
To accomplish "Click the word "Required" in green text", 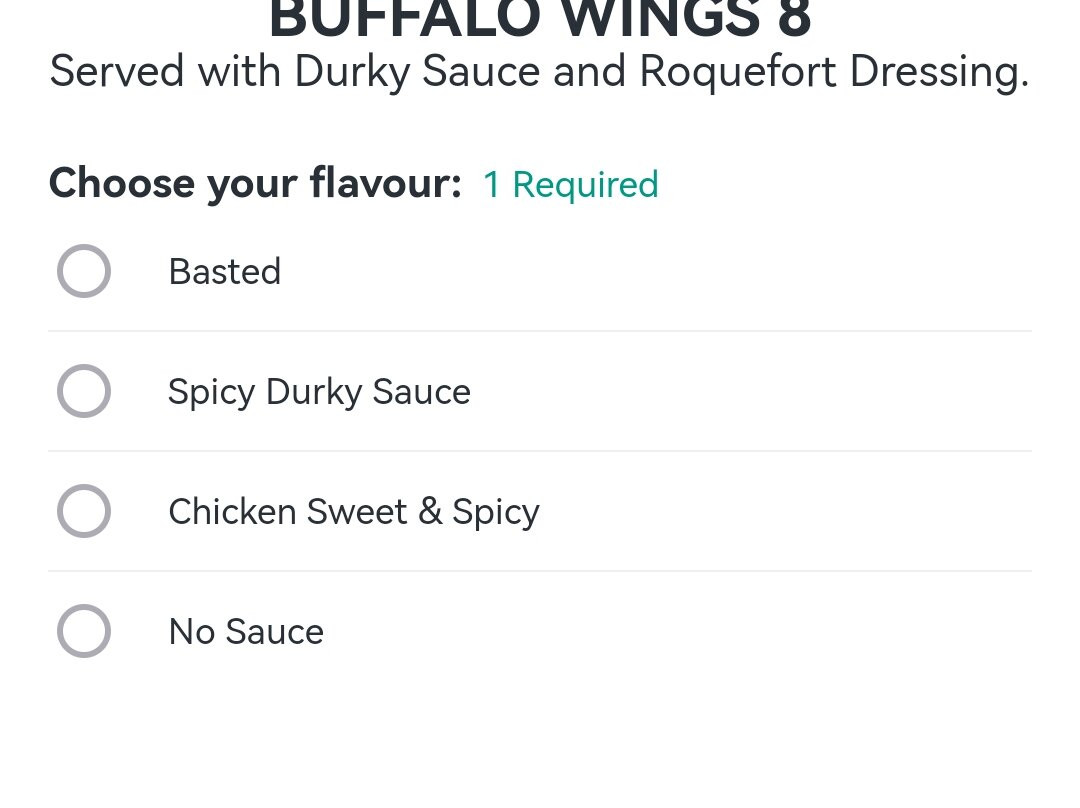I will [585, 185].
